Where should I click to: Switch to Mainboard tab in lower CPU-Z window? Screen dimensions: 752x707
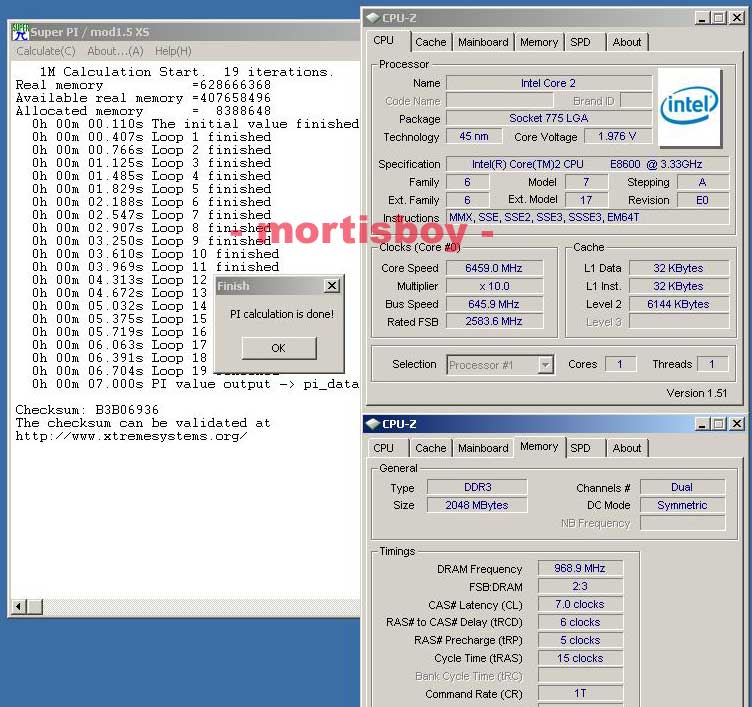click(x=483, y=448)
